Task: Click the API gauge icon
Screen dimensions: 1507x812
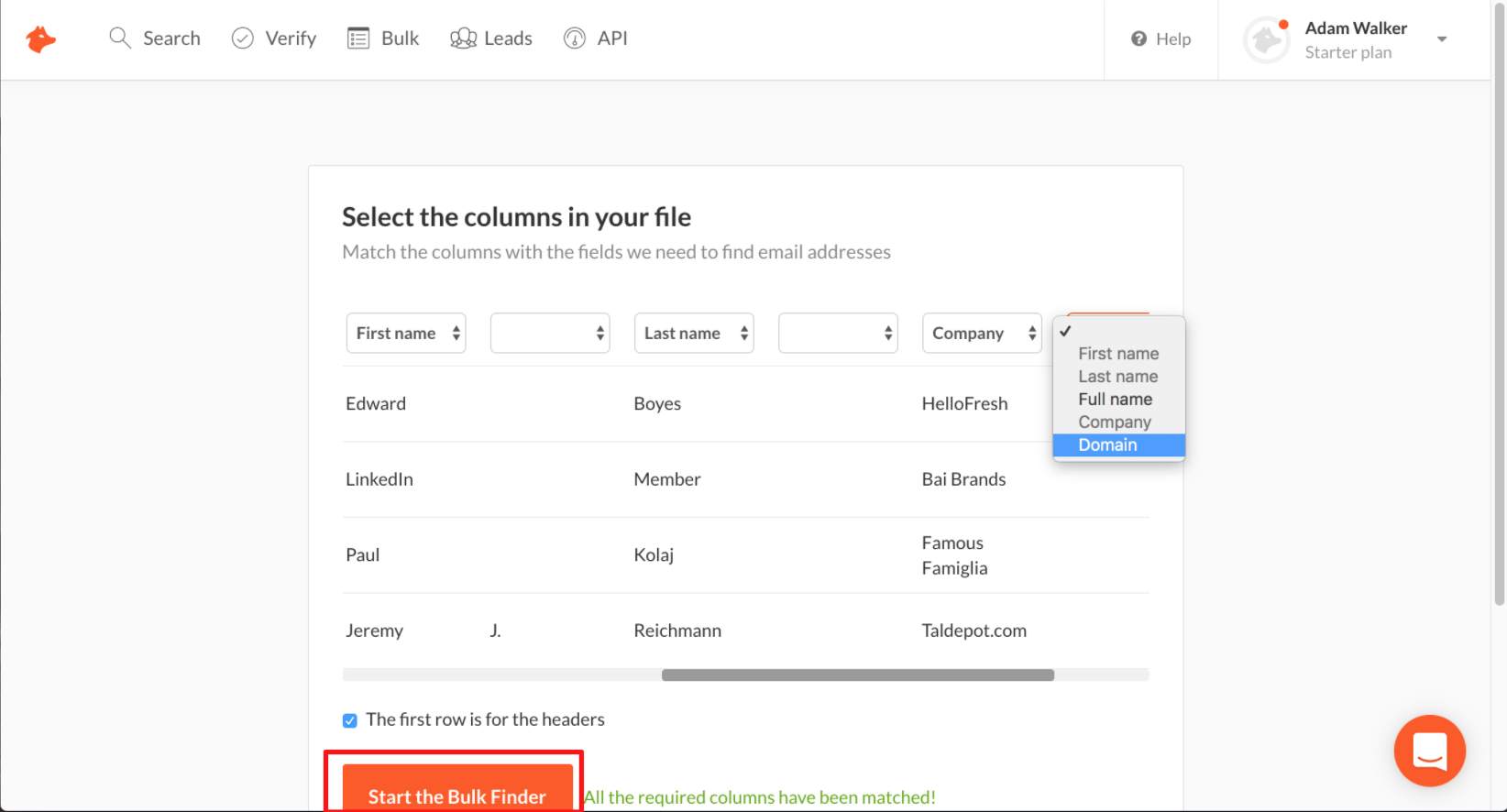Action: (x=575, y=38)
